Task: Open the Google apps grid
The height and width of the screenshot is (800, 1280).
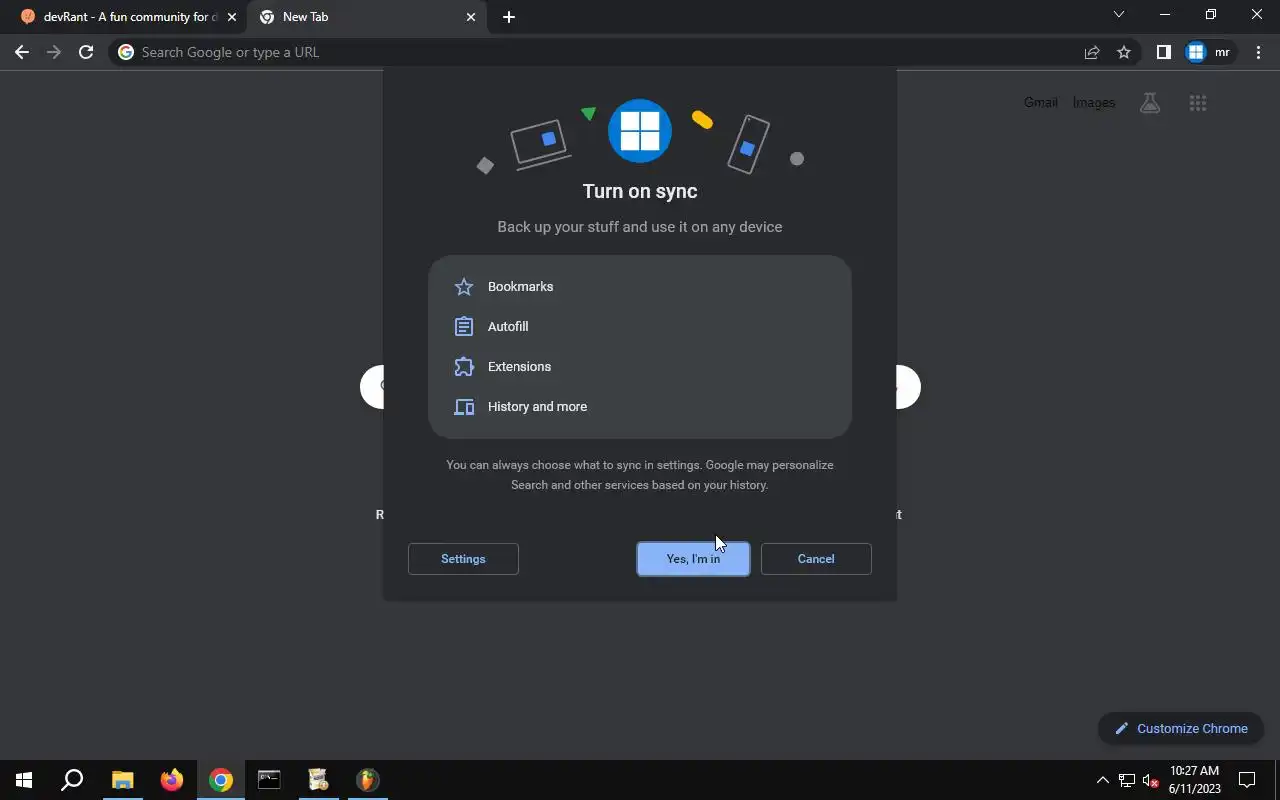Action: click(1198, 103)
